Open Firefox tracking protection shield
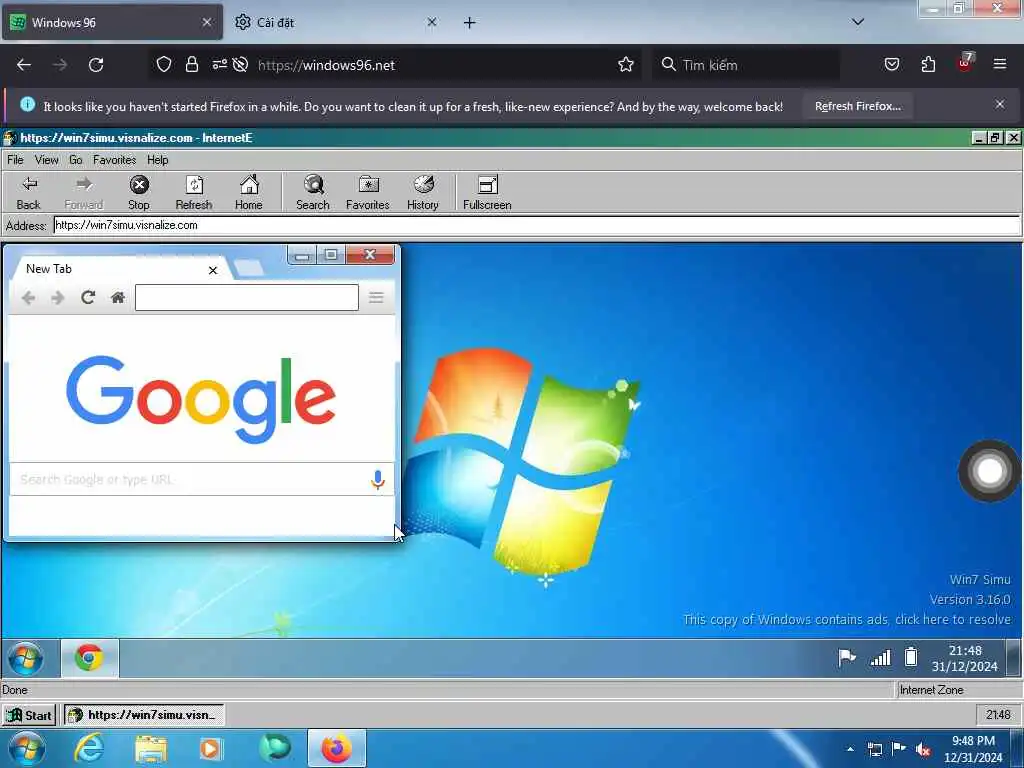This screenshot has width=1024, height=768. pyautogui.click(x=164, y=65)
